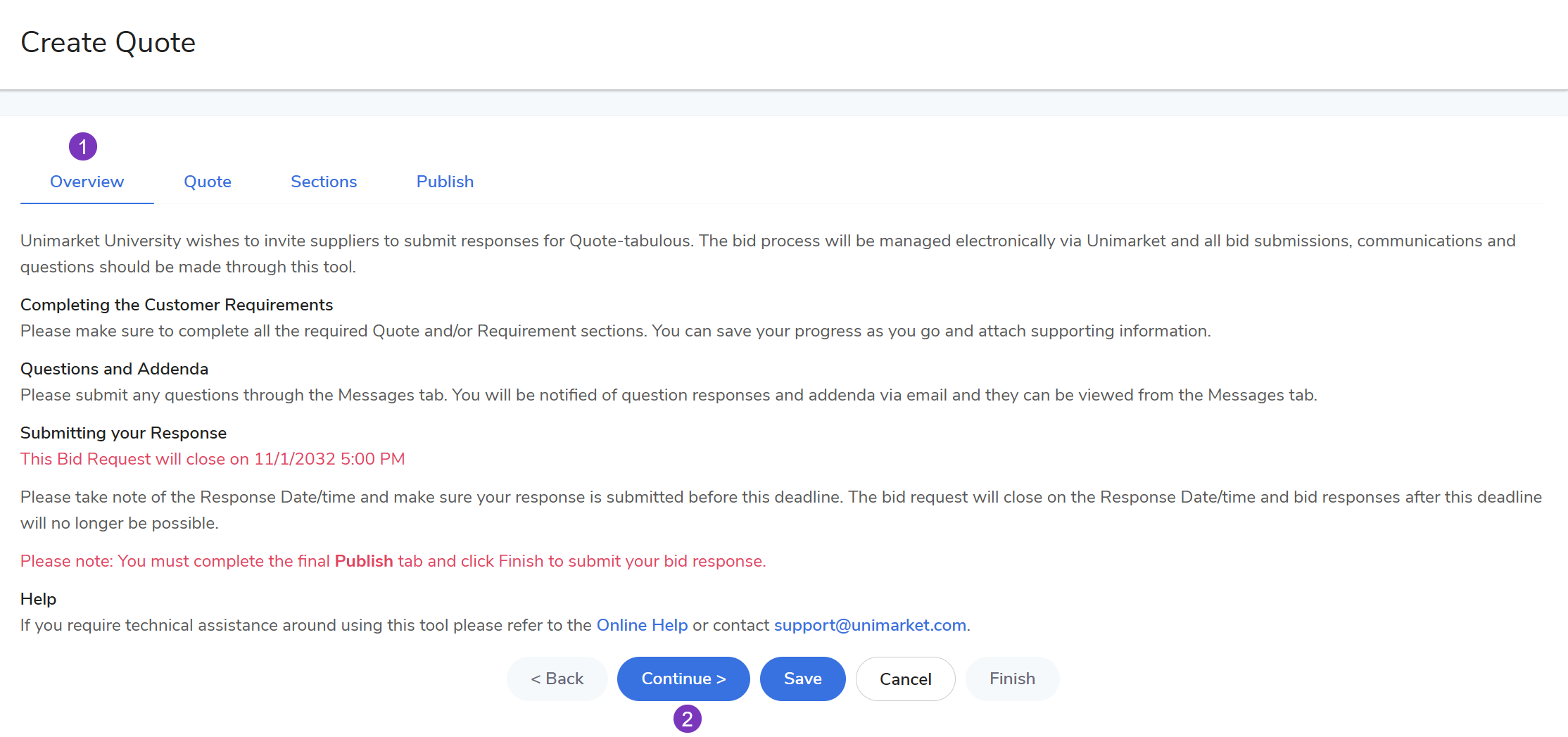Click the bid request closing date notice
The width and height of the screenshot is (1568, 737).
(x=213, y=459)
